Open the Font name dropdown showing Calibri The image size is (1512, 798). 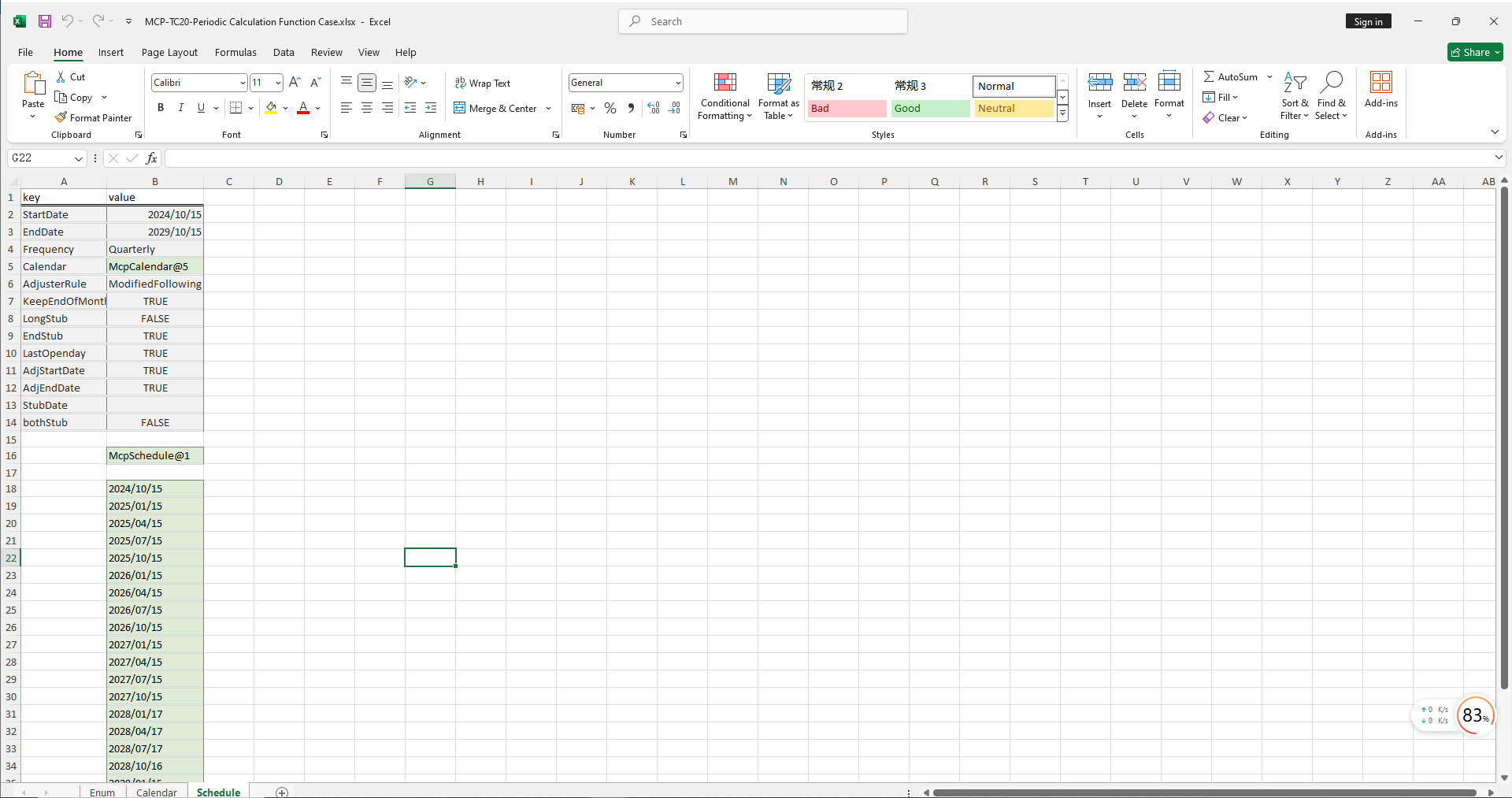pyautogui.click(x=243, y=83)
